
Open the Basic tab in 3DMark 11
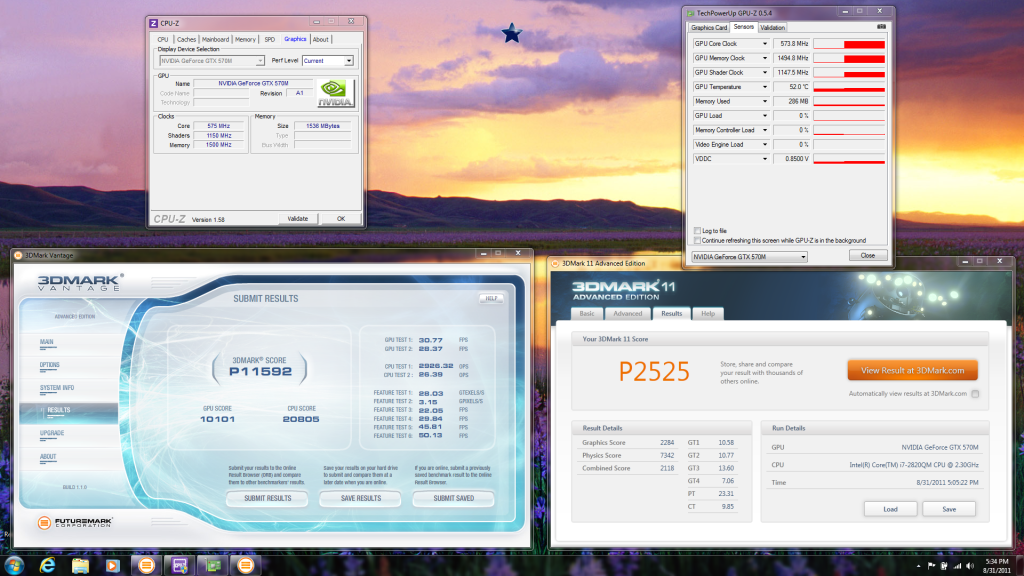pos(587,313)
